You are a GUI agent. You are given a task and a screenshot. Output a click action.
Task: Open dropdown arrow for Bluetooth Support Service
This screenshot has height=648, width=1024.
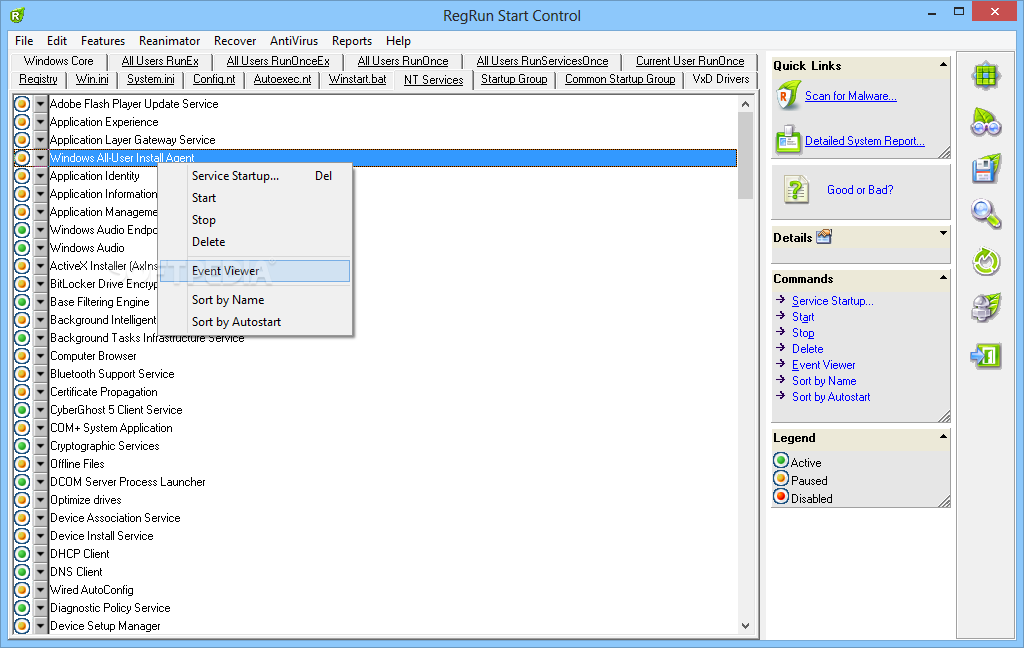[40, 374]
